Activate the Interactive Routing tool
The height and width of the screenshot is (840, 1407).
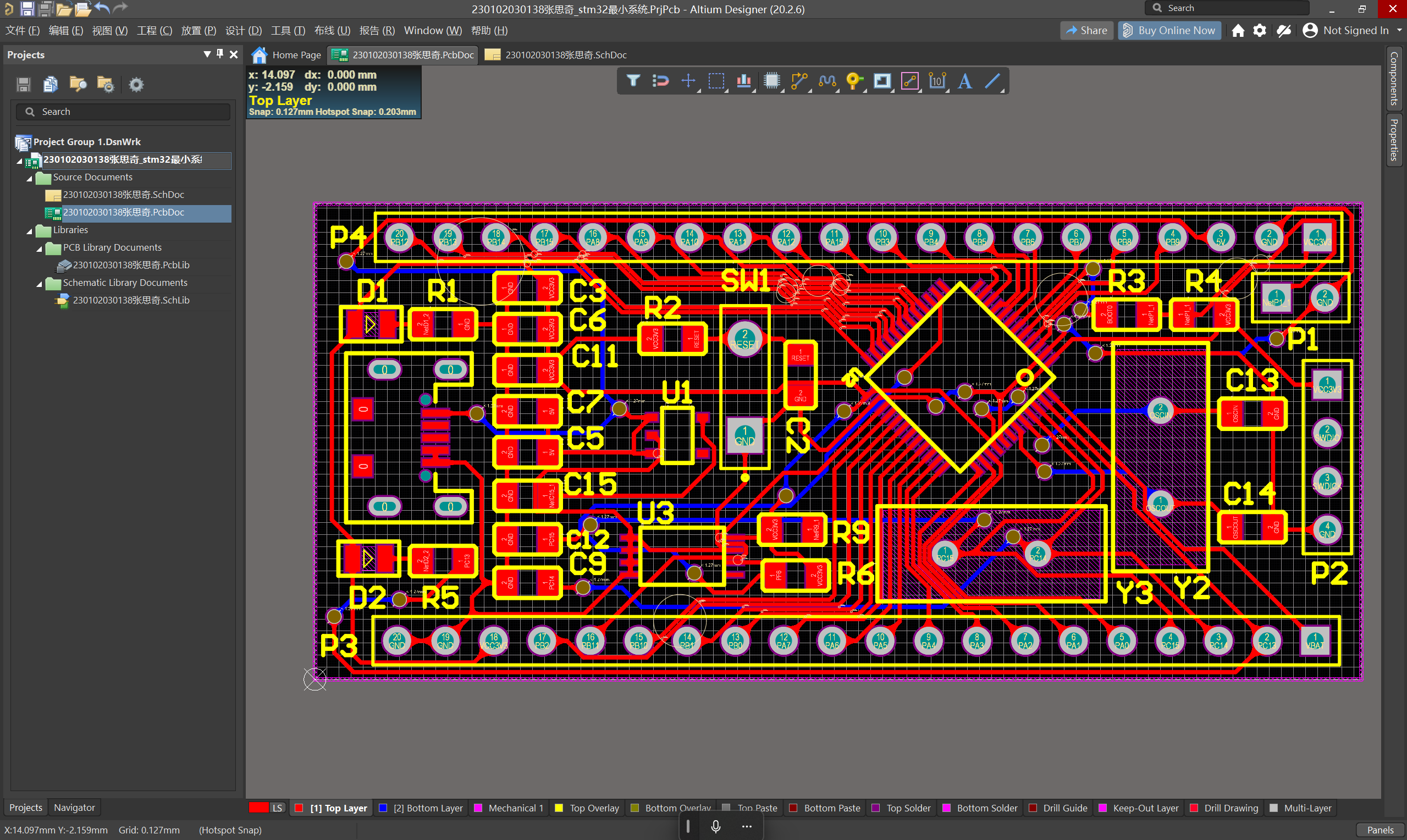point(798,81)
